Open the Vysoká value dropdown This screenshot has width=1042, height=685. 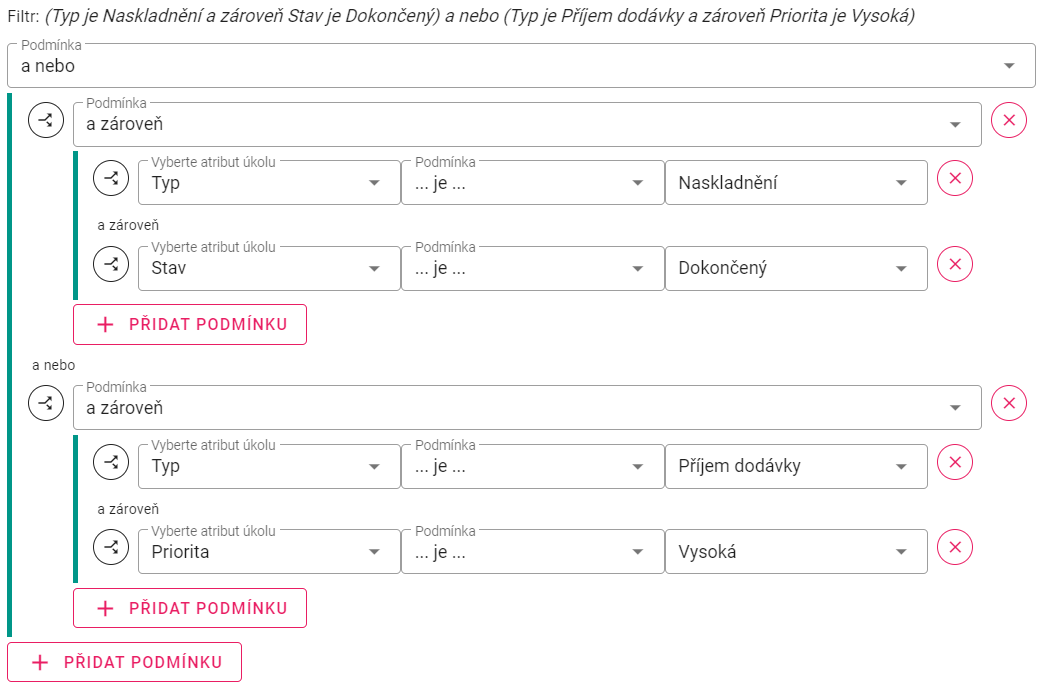coord(795,551)
